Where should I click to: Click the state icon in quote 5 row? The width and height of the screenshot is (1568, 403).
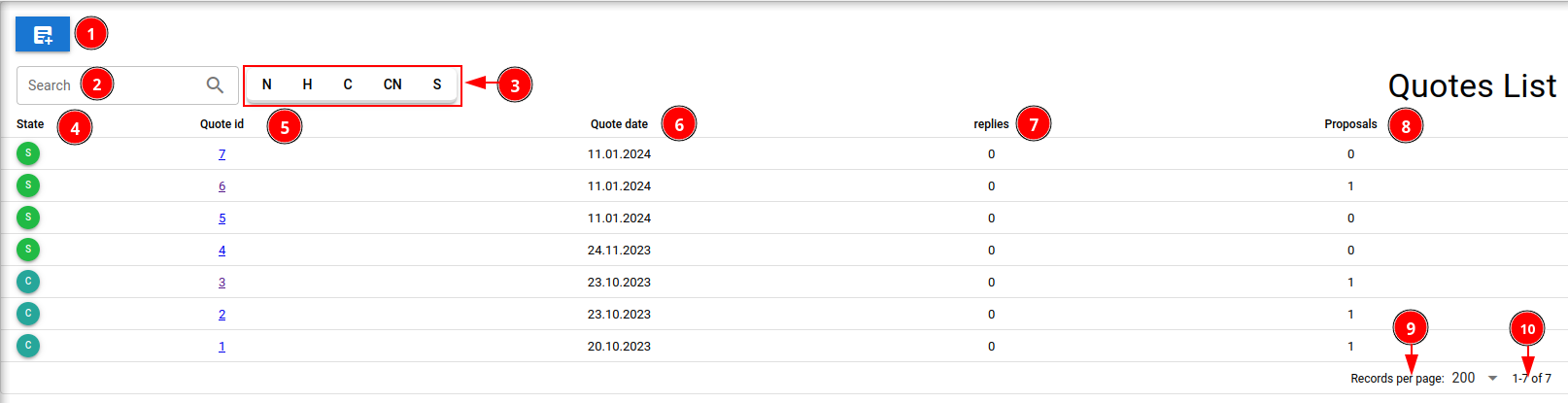[x=28, y=218]
